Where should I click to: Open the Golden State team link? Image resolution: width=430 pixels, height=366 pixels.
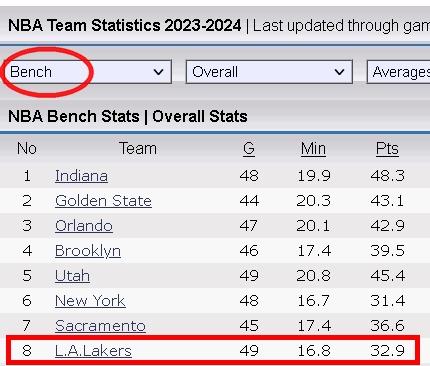[103, 201]
